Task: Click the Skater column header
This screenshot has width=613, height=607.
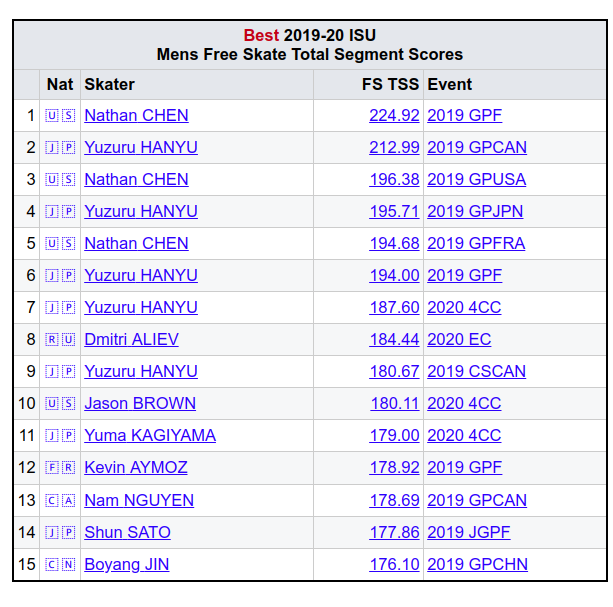Action: 109,84
